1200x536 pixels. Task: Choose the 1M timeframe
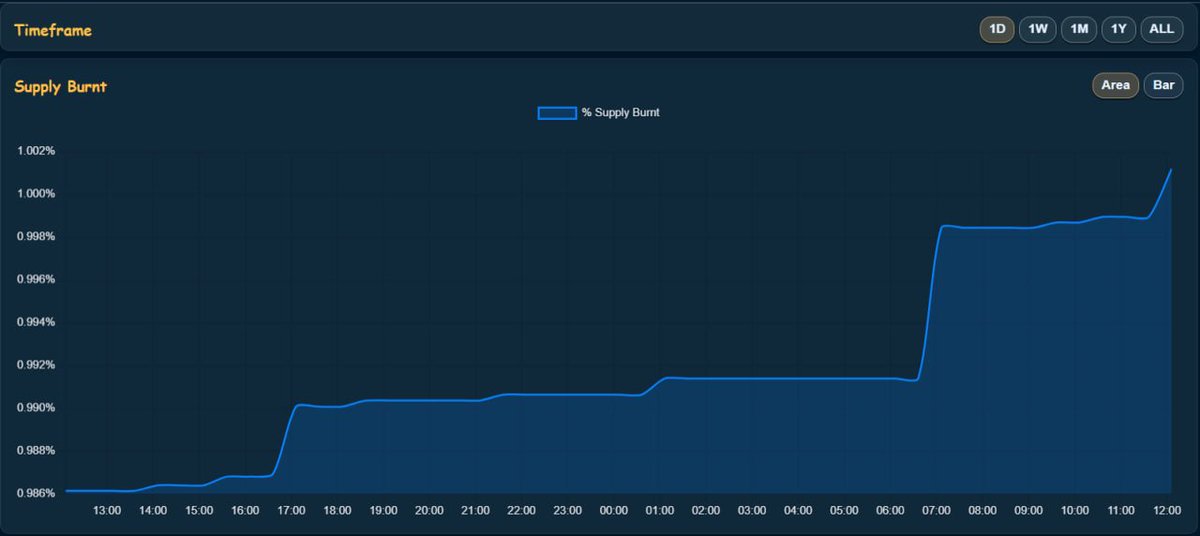pos(1079,29)
